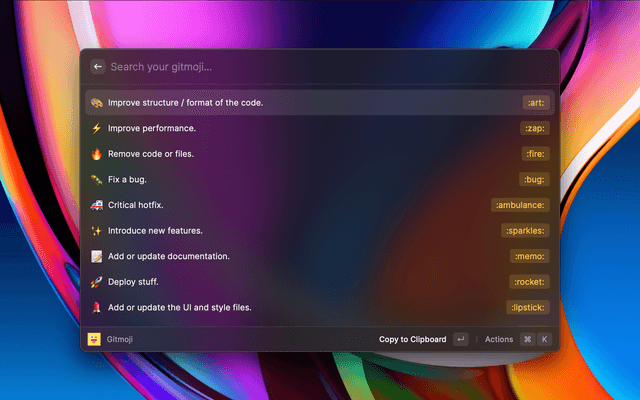Click the Gitmoji extension icon in footer
640x400 pixels.
94,339
